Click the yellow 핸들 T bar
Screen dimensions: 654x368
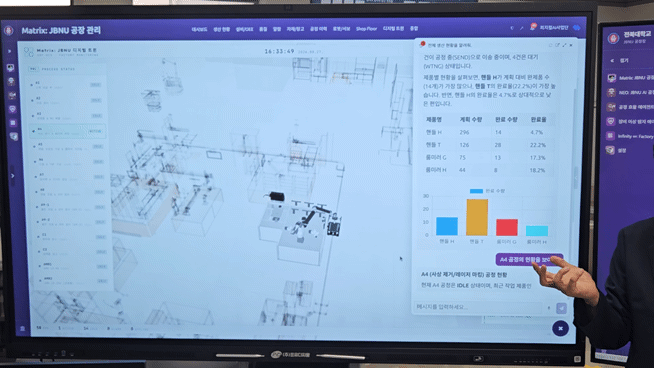(477, 217)
